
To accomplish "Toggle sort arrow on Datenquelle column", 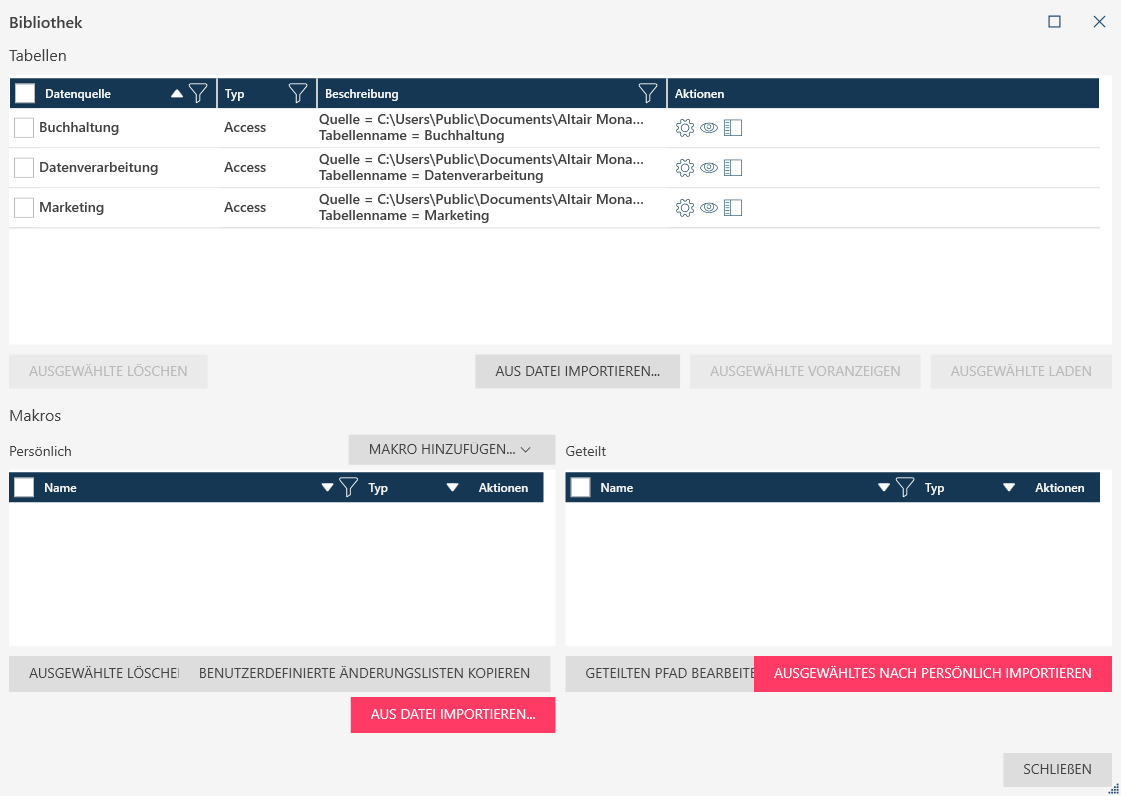I will point(177,94).
